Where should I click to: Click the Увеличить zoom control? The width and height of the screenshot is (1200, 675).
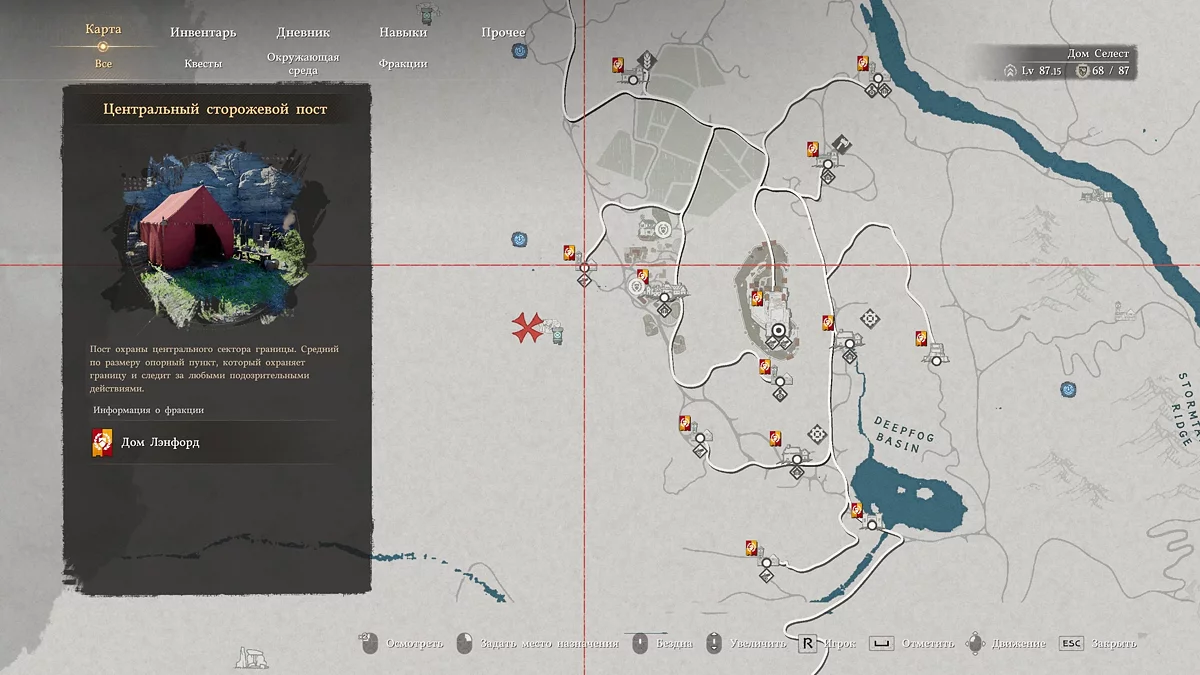(x=714, y=643)
